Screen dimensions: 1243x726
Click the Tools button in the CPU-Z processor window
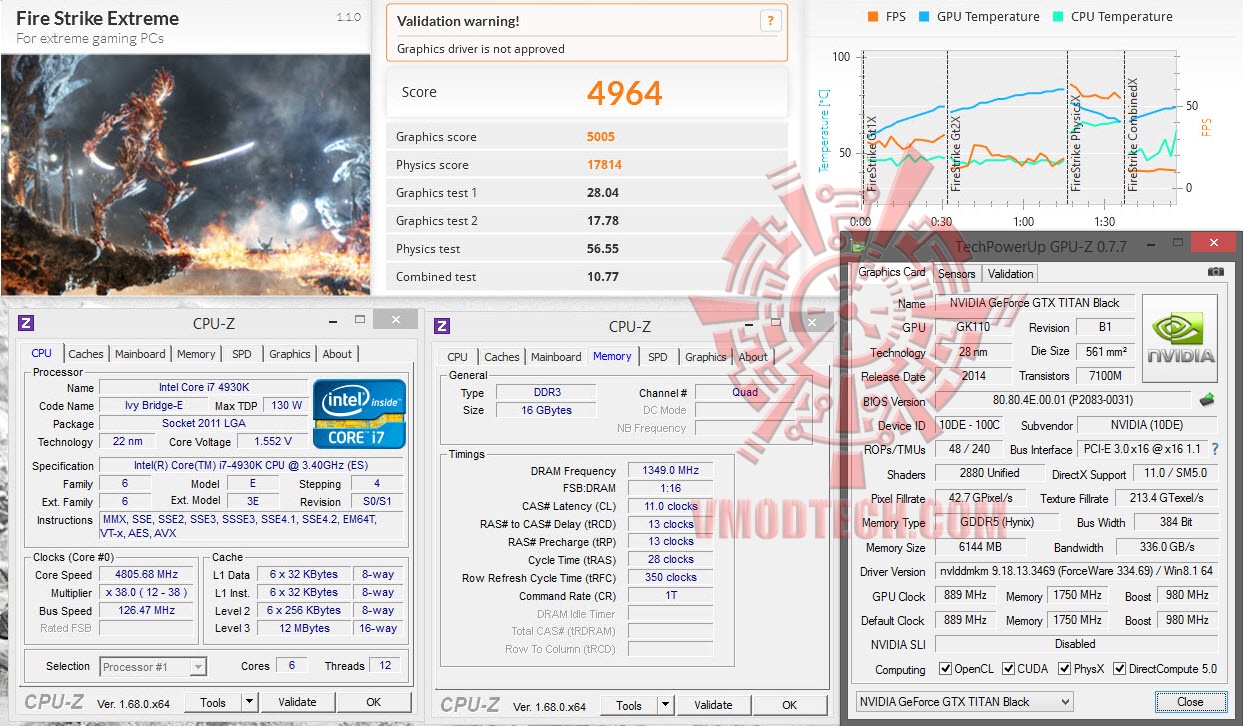click(213, 702)
